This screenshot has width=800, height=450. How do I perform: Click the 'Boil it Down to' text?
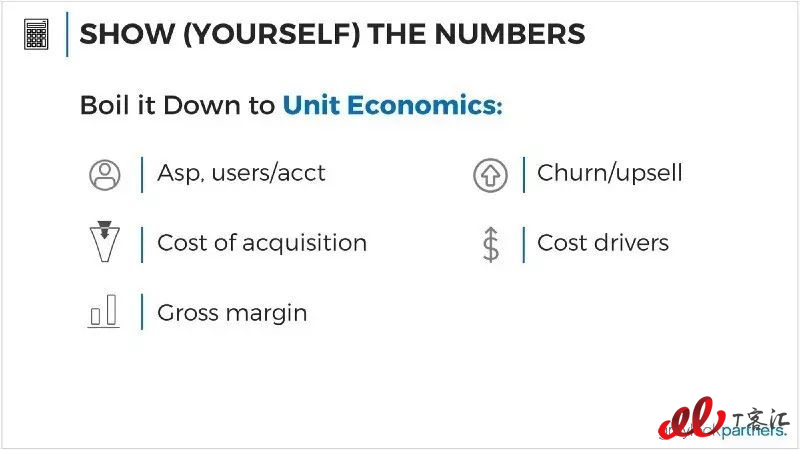178,106
